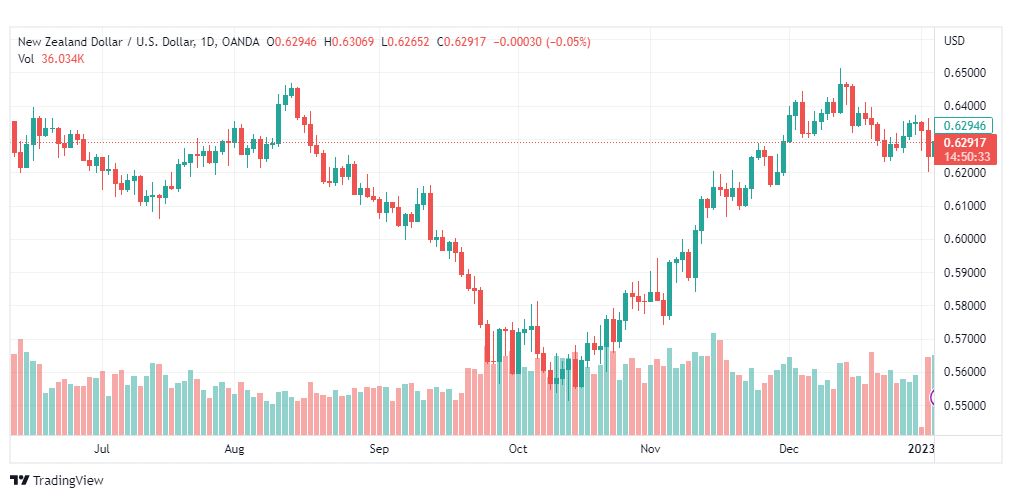
Task: Open the TradingView text link
Action: [x=68, y=481]
